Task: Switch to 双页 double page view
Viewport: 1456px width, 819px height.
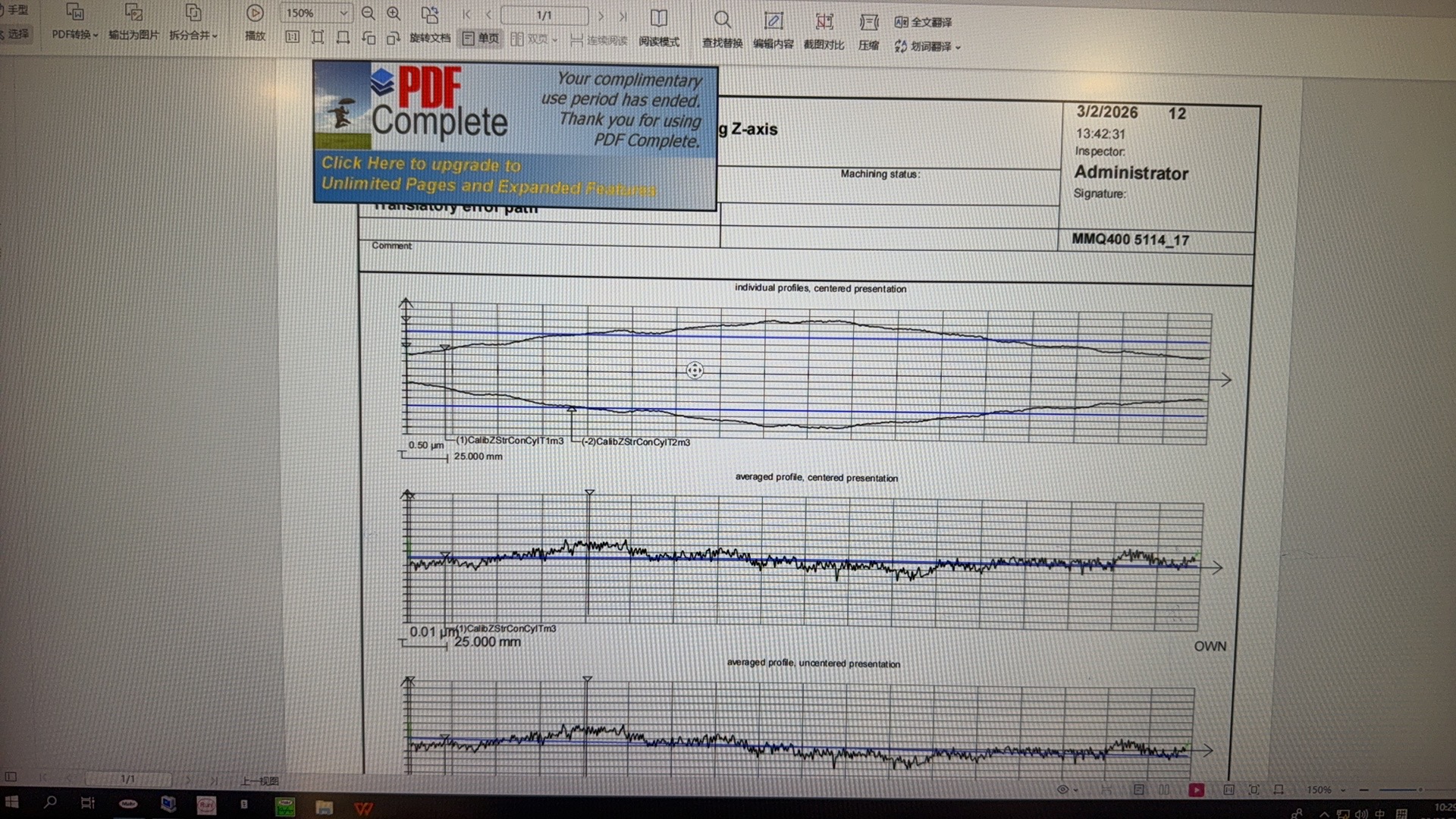Action: tap(533, 39)
